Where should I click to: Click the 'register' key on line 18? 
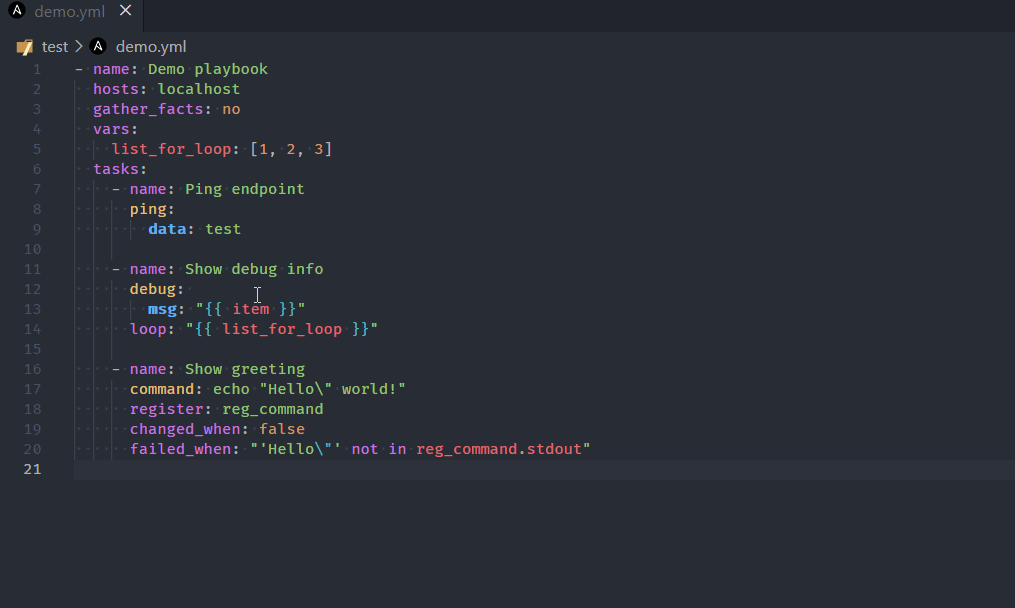(166, 409)
